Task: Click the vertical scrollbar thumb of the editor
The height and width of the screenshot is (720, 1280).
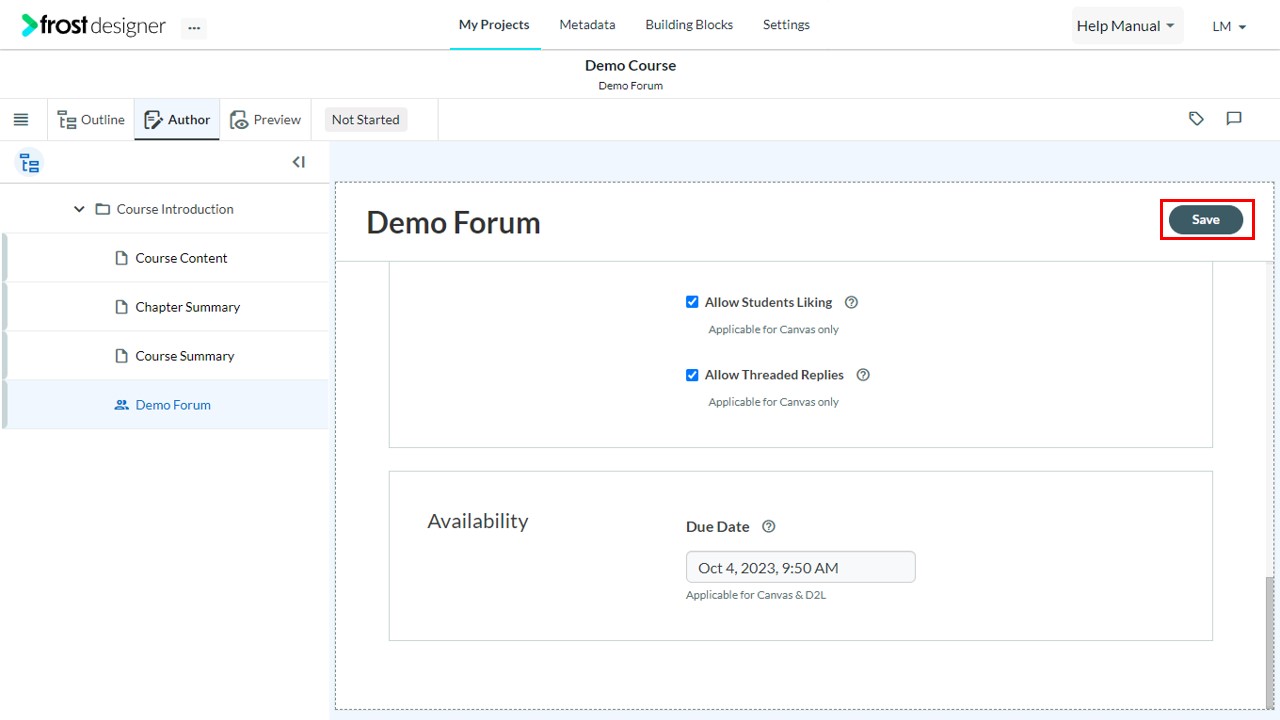Action: (1271, 643)
